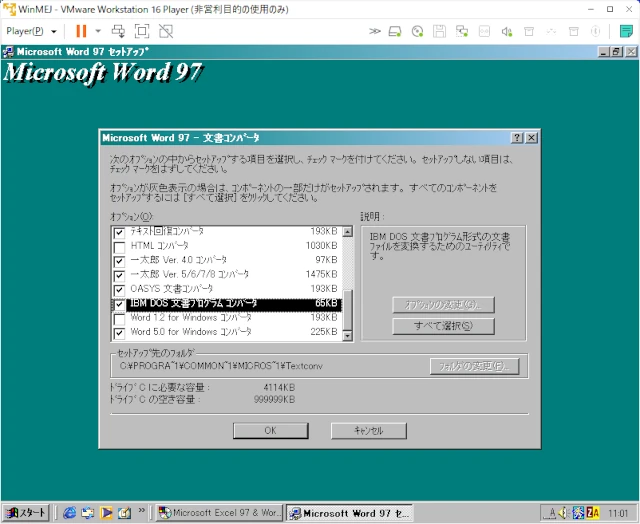Confirm the dialog with OK
This screenshot has height=524, width=640.
271,431
